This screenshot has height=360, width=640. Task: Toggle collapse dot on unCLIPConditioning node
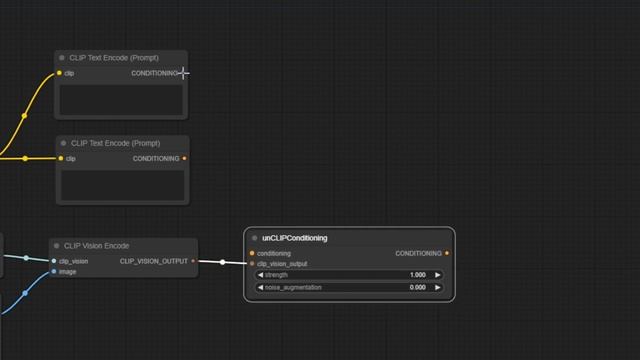pos(255,238)
